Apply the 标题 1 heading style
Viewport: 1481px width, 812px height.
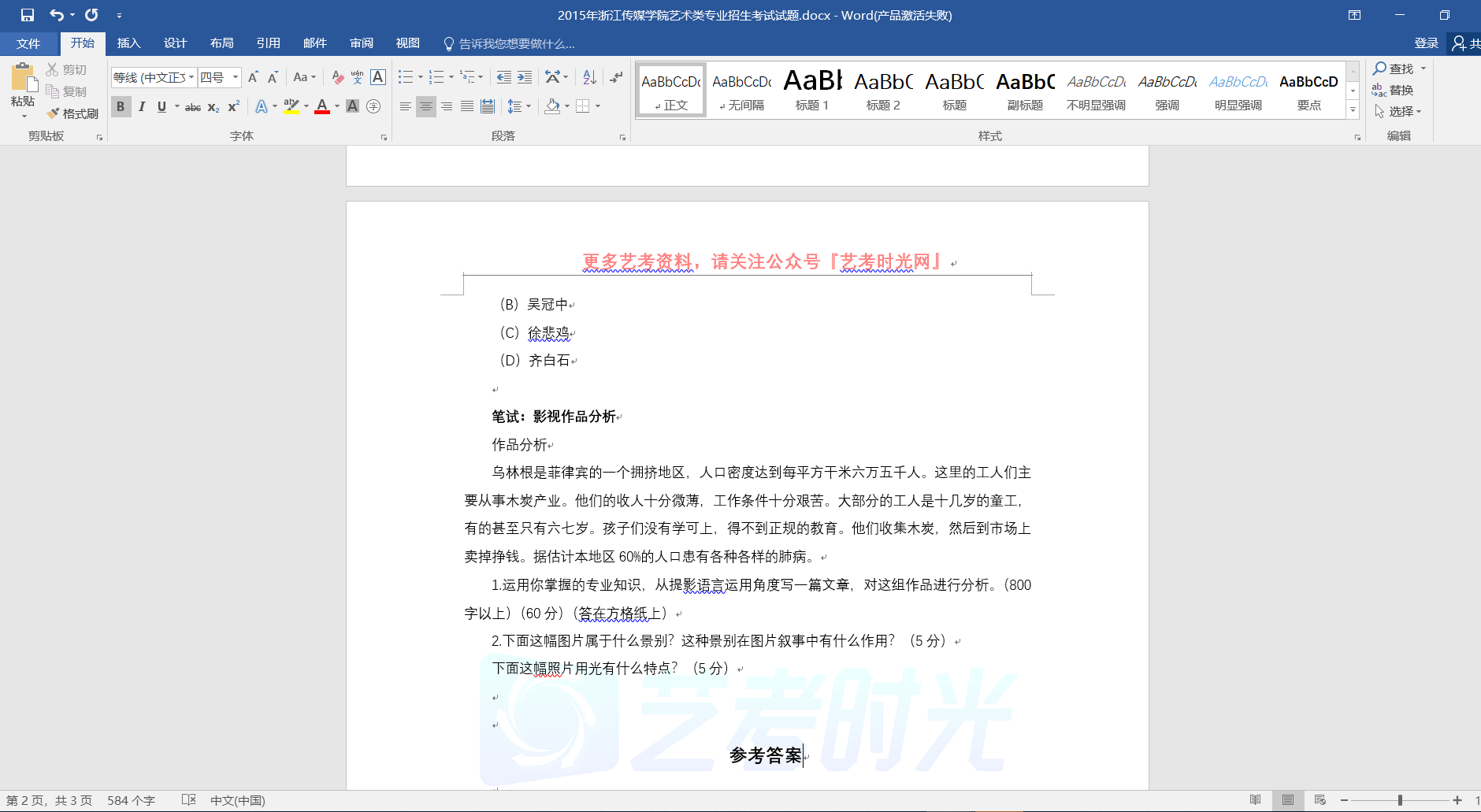(812, 90)
